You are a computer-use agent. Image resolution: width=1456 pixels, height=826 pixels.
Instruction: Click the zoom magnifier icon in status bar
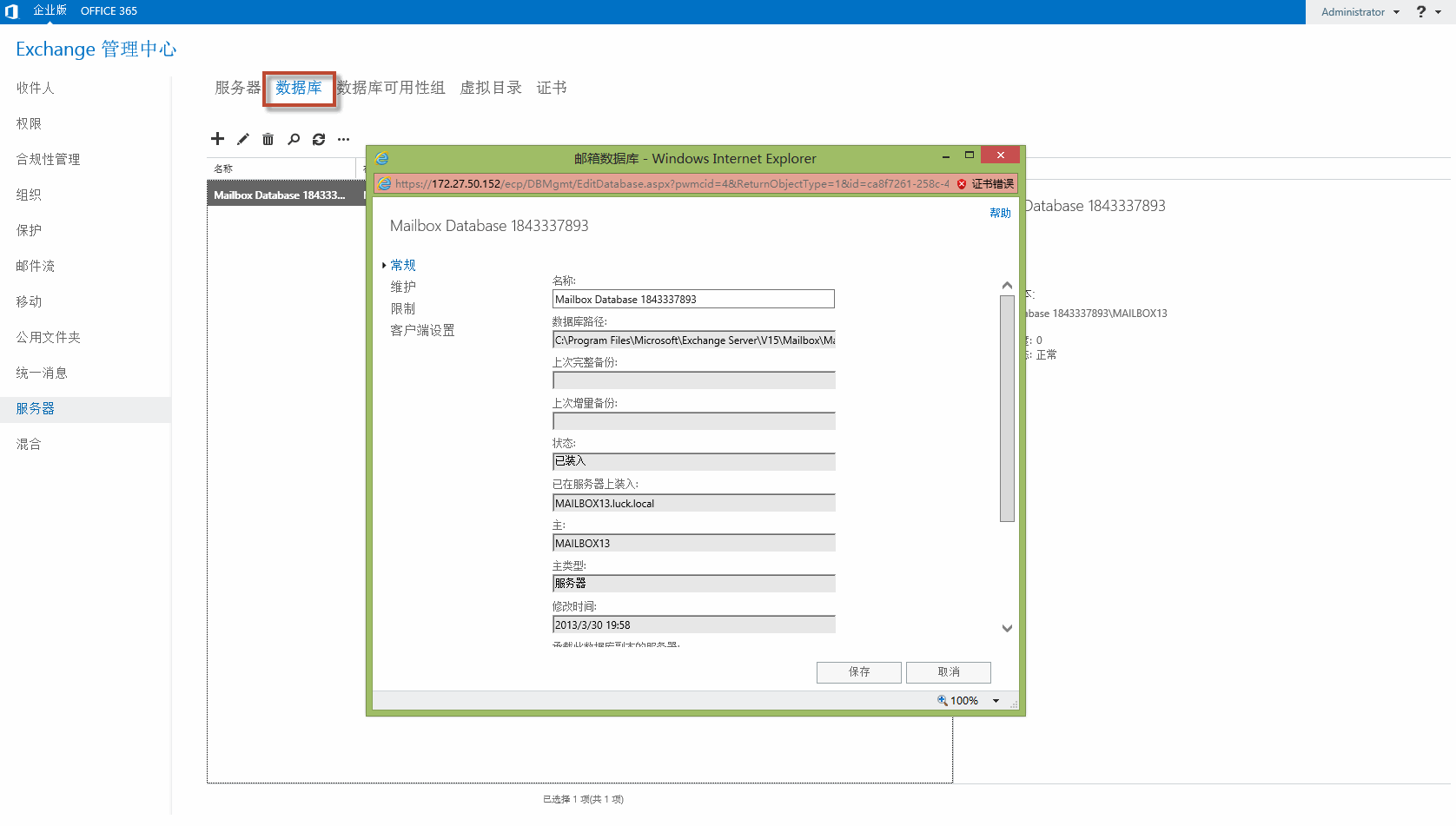pos(942,700)
